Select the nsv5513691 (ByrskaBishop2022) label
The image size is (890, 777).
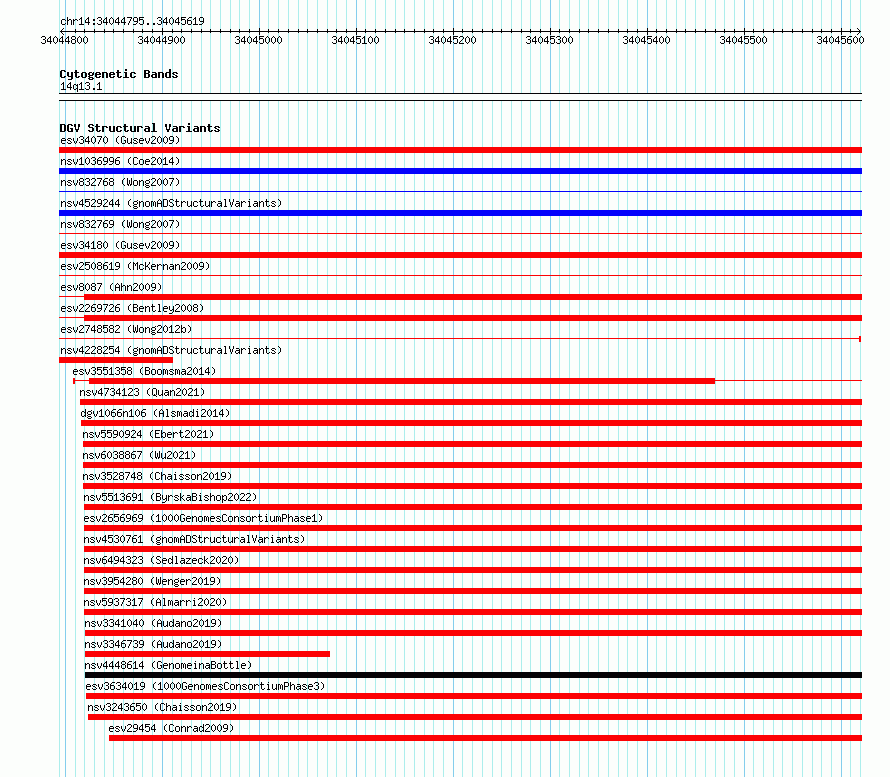(x=170, y=497)
